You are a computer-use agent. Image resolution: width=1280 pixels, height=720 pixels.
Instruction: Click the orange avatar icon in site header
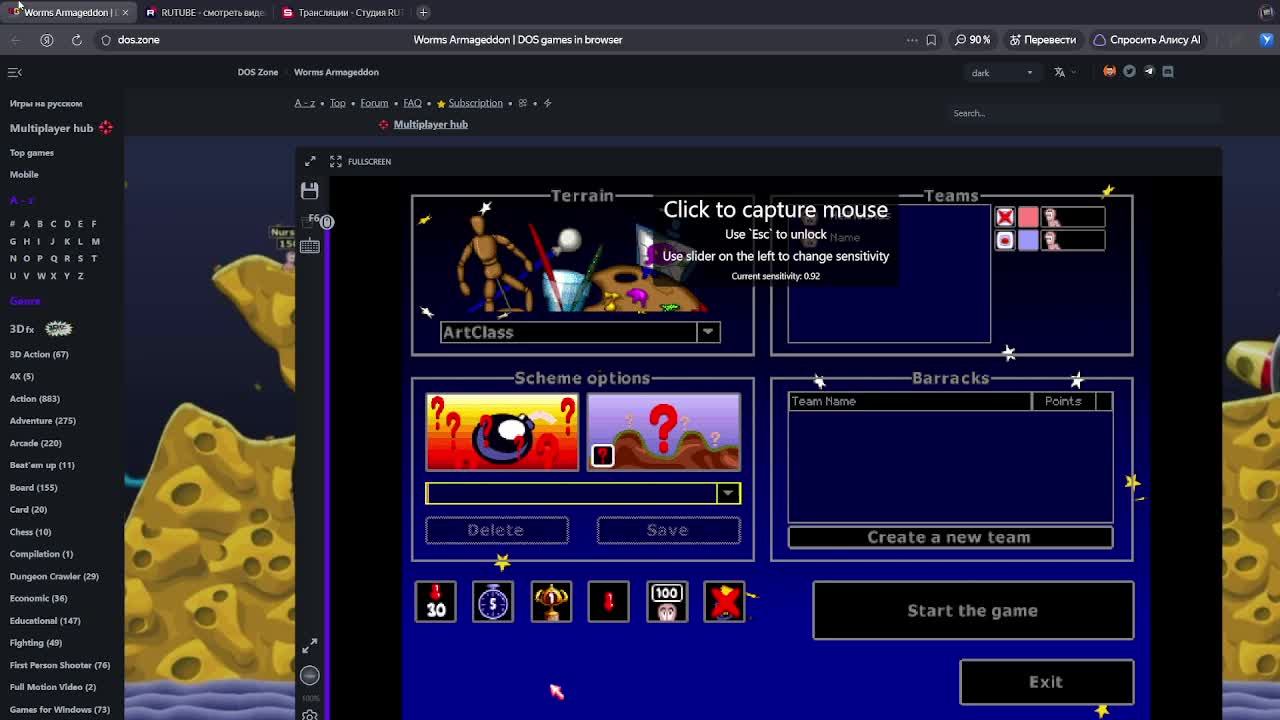point(1109,71)
